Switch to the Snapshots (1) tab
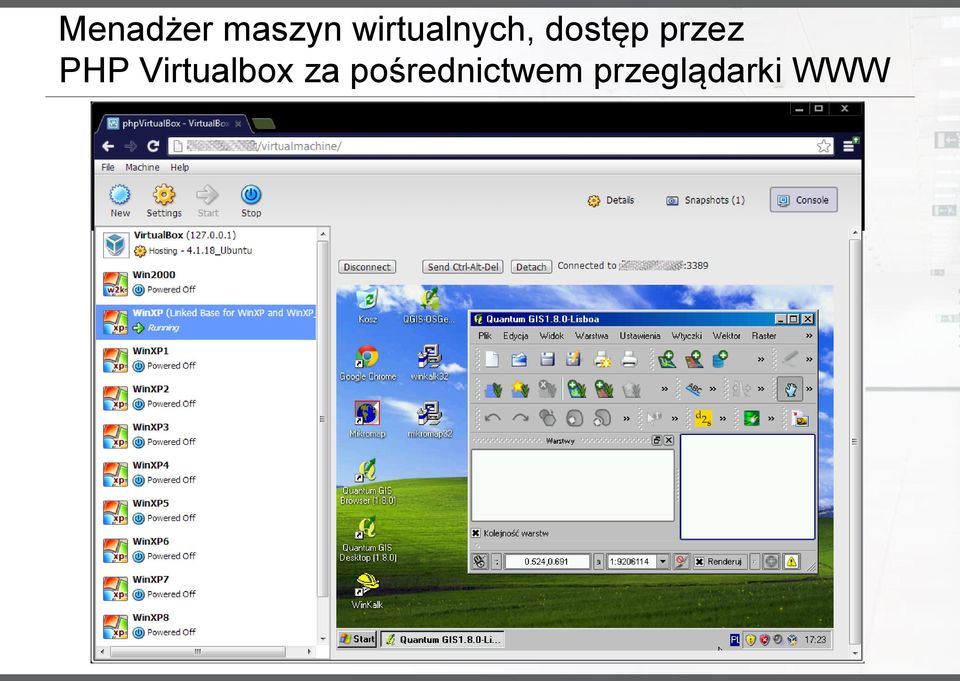 [x=705, y=200]
